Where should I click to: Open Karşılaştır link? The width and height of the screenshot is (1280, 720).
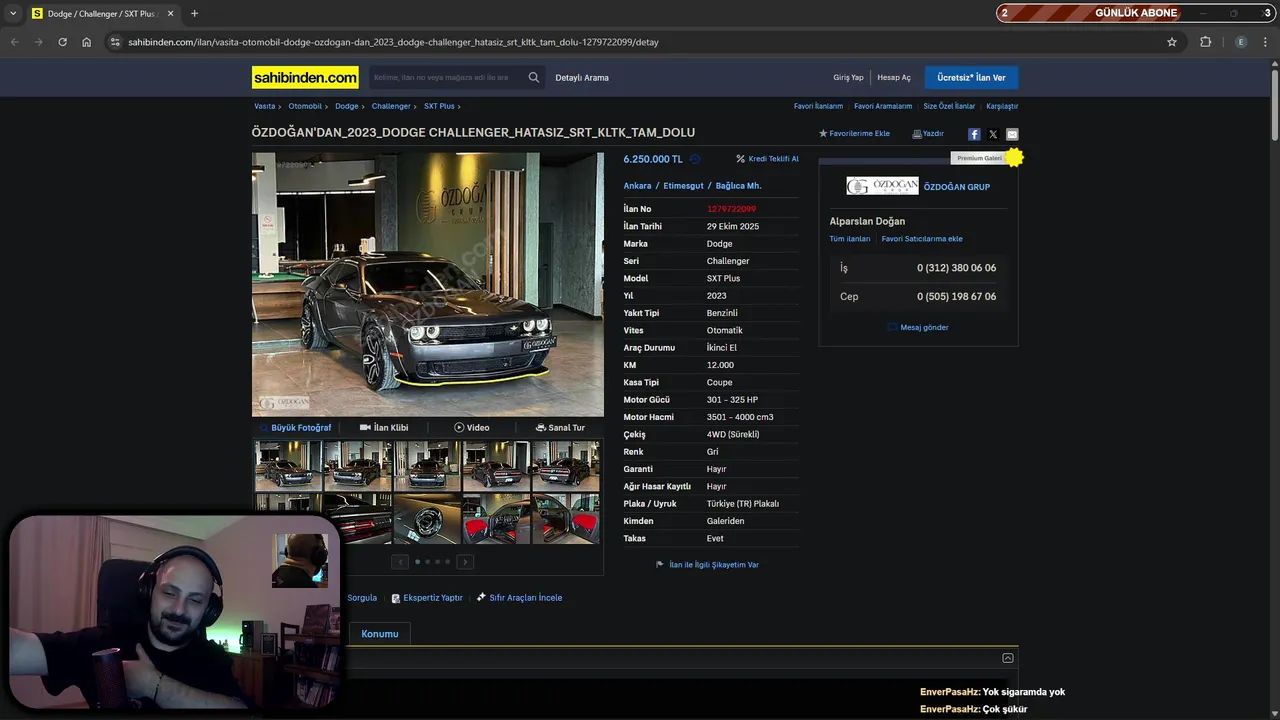point(1002,106)
